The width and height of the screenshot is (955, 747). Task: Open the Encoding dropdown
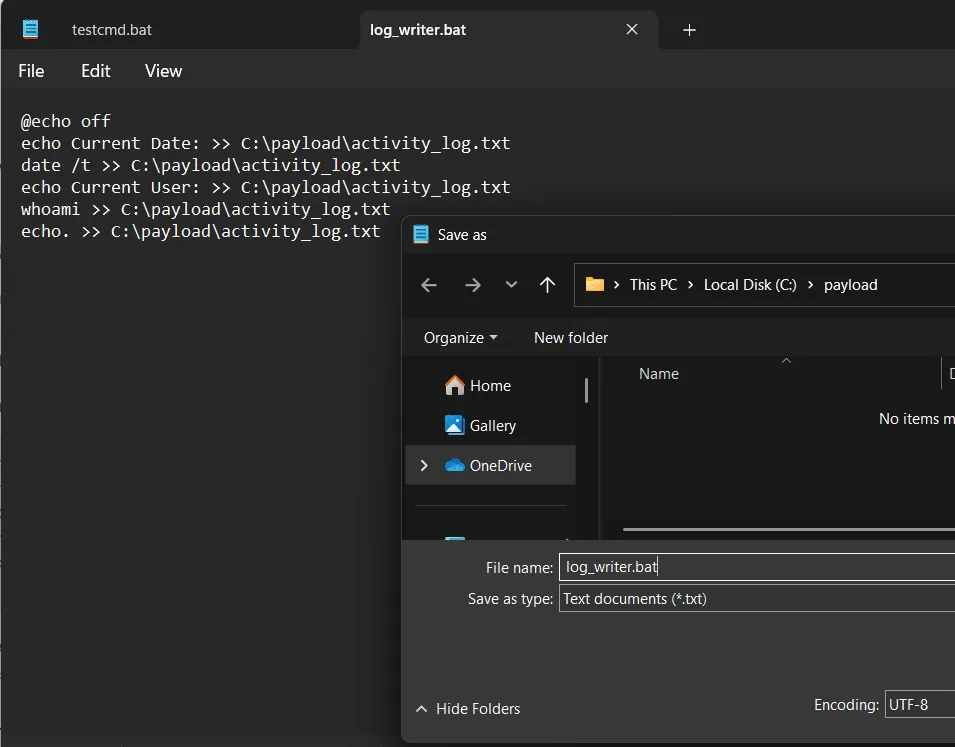[x=918, y=704]
